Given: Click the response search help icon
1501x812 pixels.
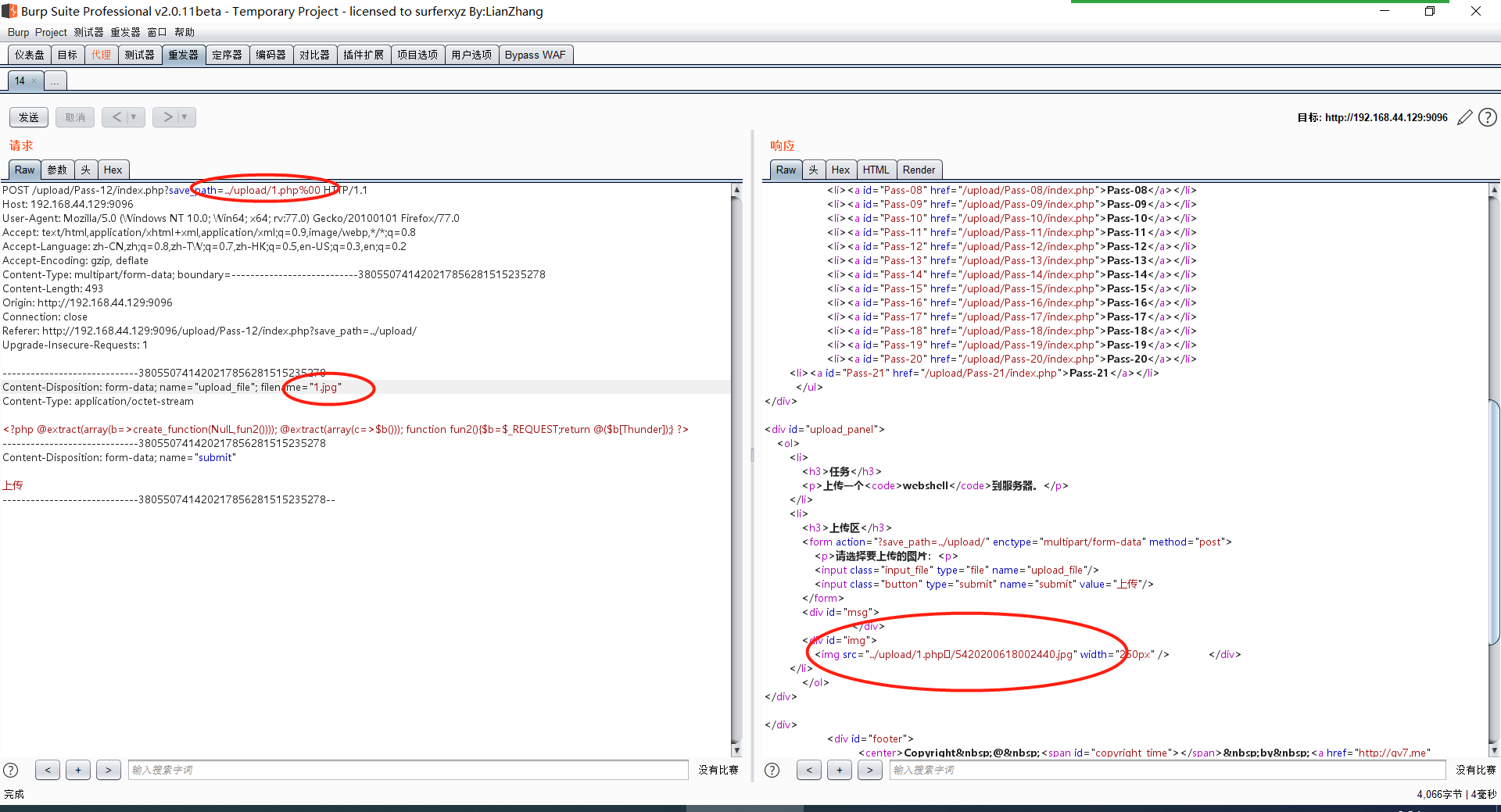Looking at the screenshot, I should click(x=772, y=770).
